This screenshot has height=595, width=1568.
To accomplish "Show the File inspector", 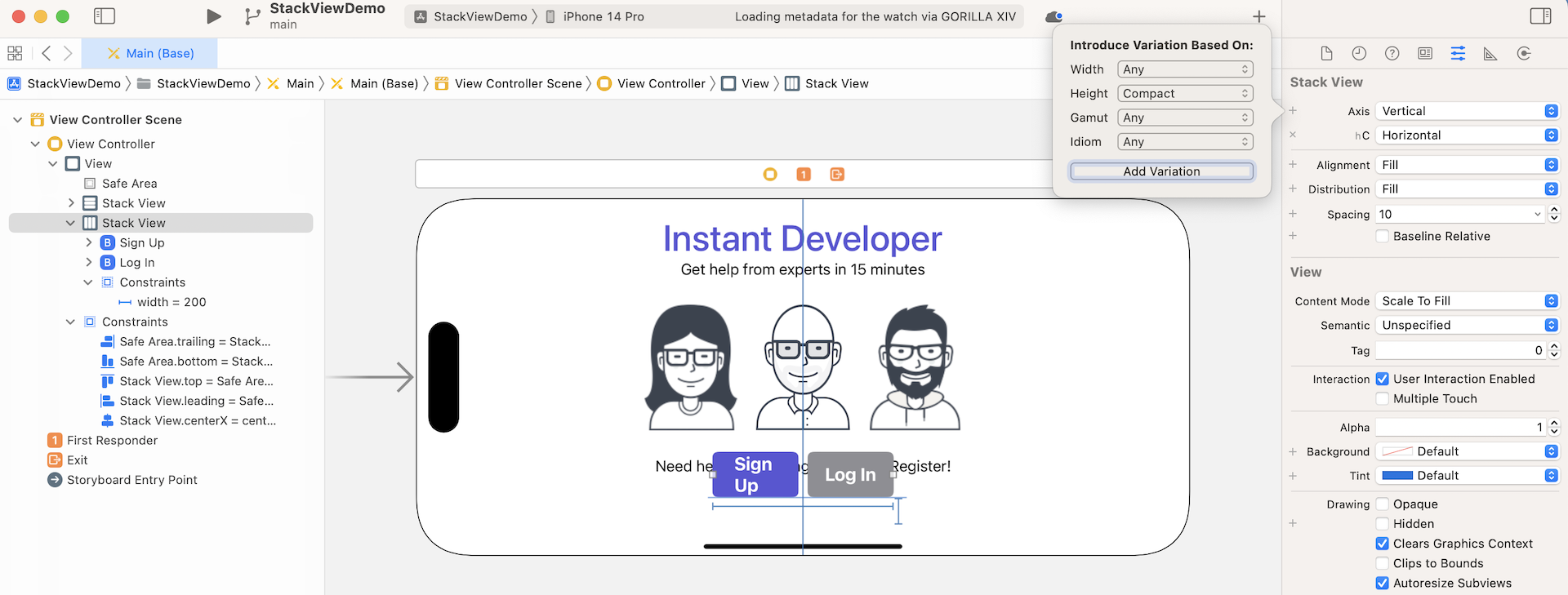I will [x=1326, y=54].
